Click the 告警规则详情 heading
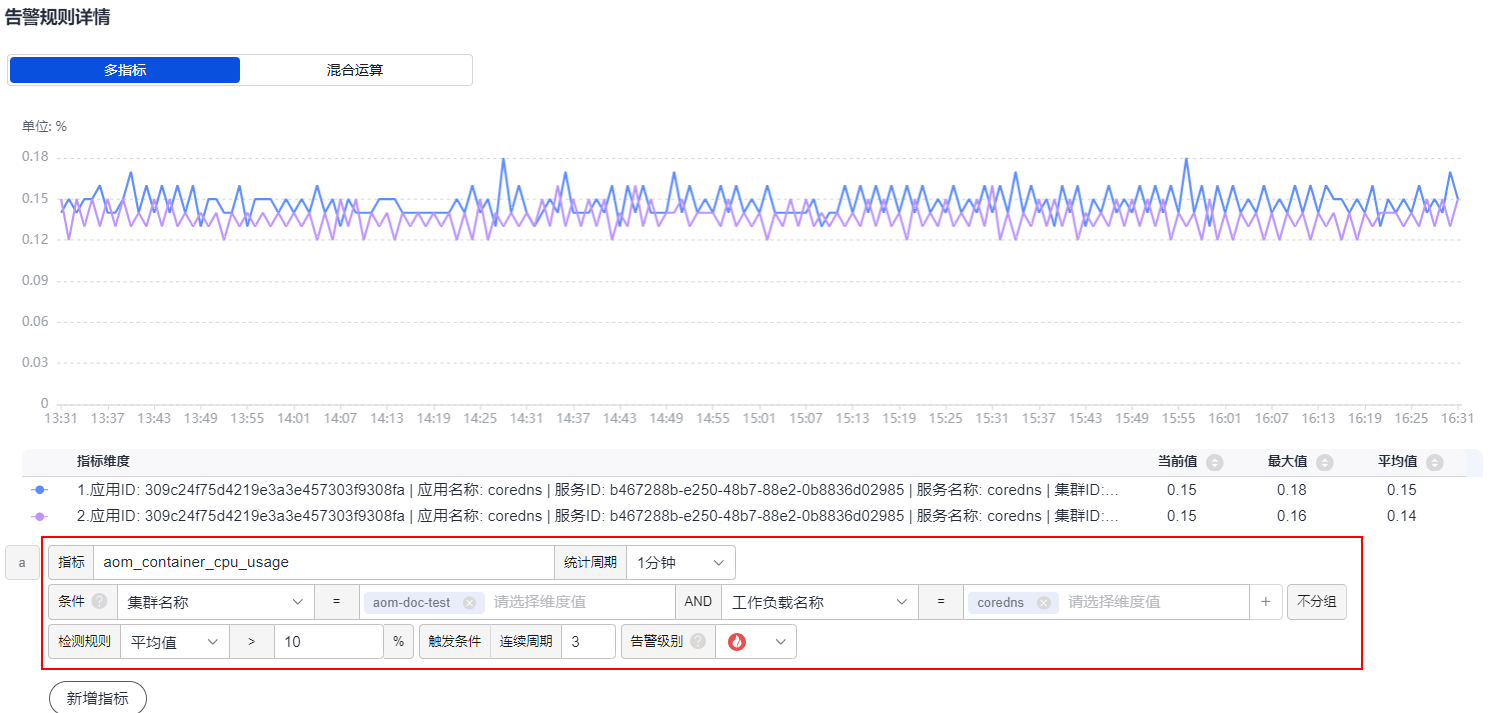The height and width of the screenshot is (713, 1492). (x=57, y=17)
